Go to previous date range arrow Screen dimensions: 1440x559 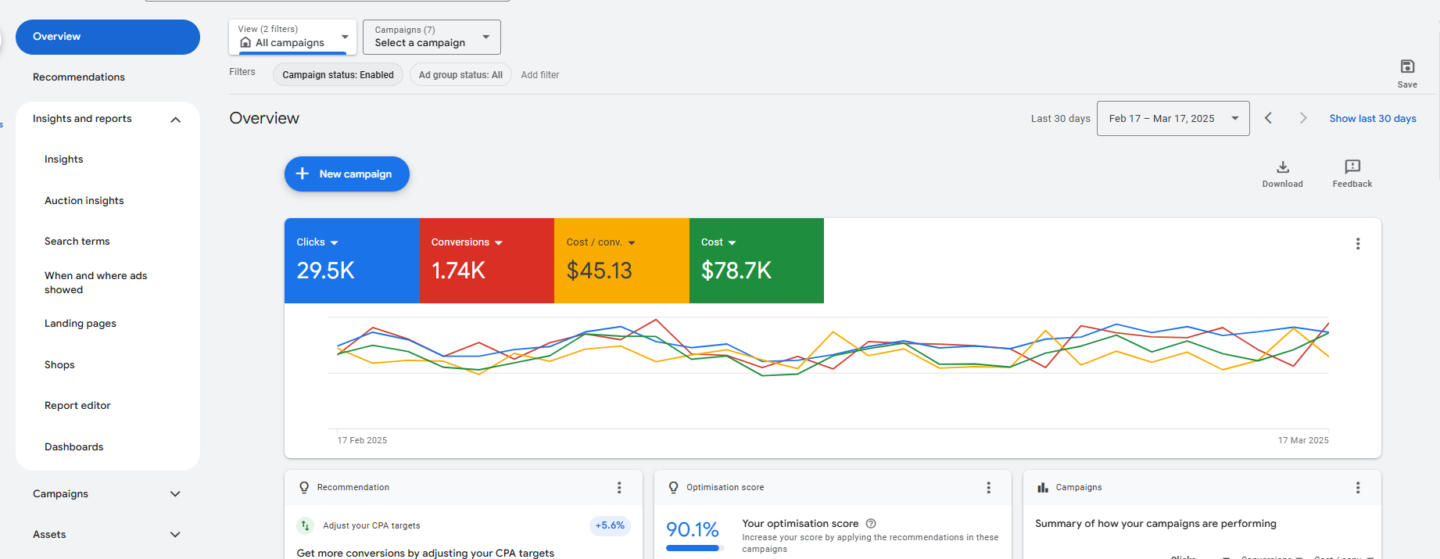pyautogui.click(x=1269, y=118)
